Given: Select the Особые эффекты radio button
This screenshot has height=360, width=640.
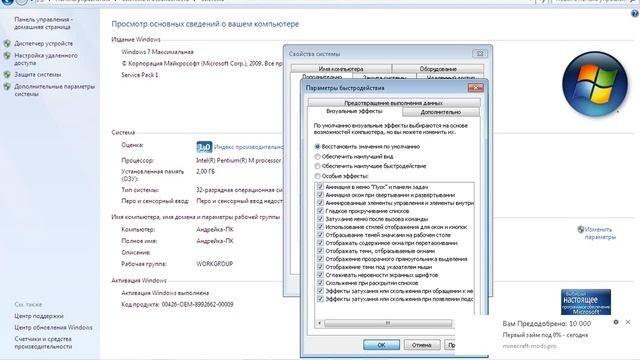Looking at the screenshot, I should 317,176.
